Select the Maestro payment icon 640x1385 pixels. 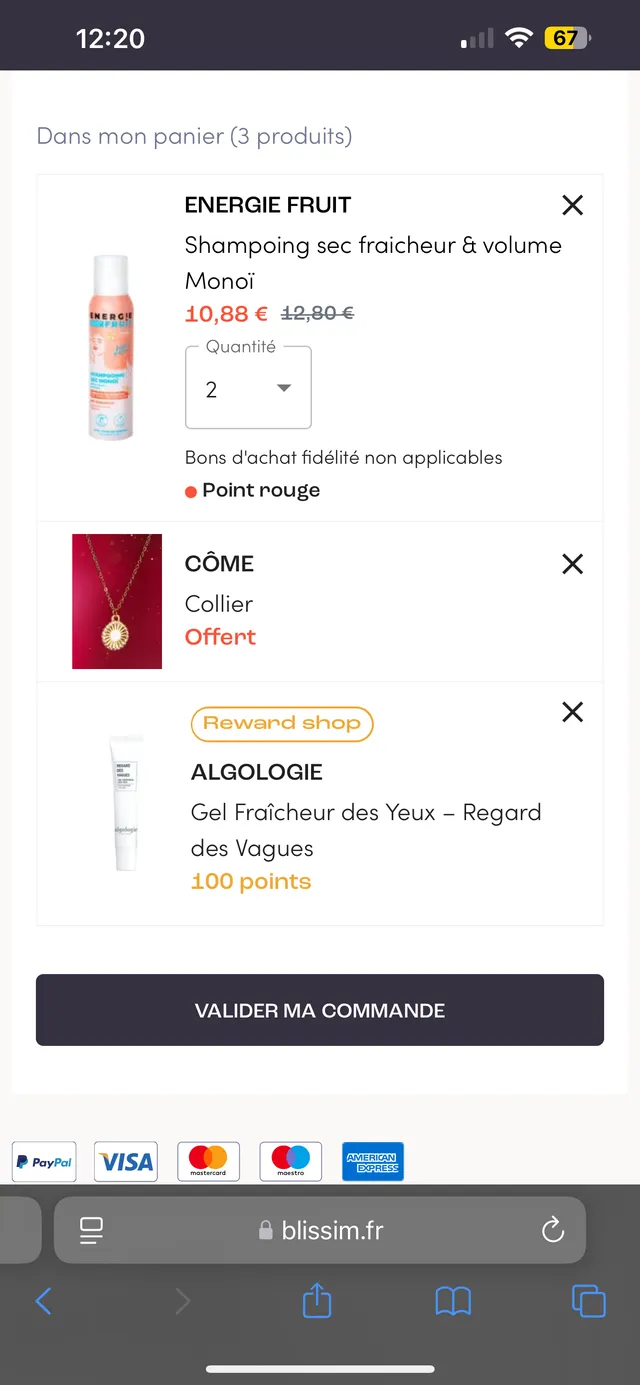point(290,1161)
